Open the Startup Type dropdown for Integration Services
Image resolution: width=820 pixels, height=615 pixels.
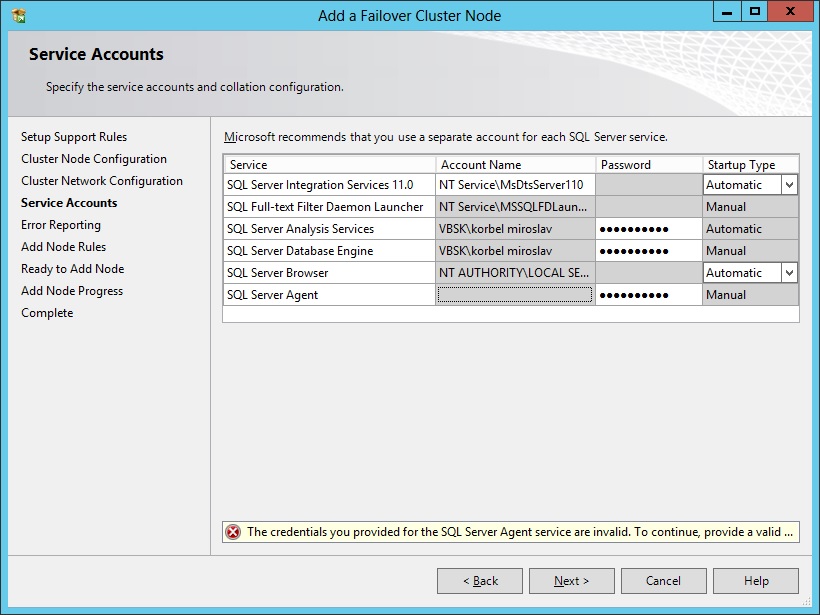(x=789, y=184)
